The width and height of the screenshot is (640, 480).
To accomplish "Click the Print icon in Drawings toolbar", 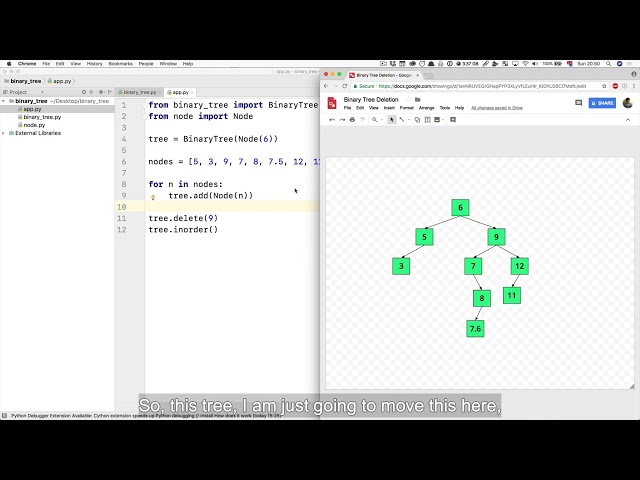I will pyautogui.click(x=352, y=120).
